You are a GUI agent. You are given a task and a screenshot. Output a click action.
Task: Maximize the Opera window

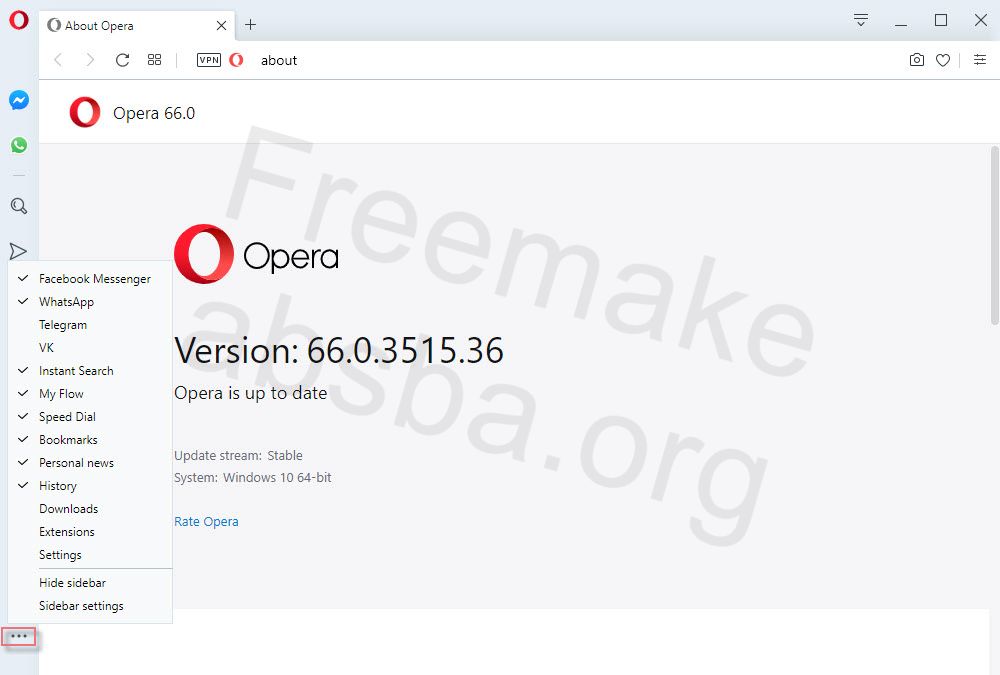[x=941, y=20]
